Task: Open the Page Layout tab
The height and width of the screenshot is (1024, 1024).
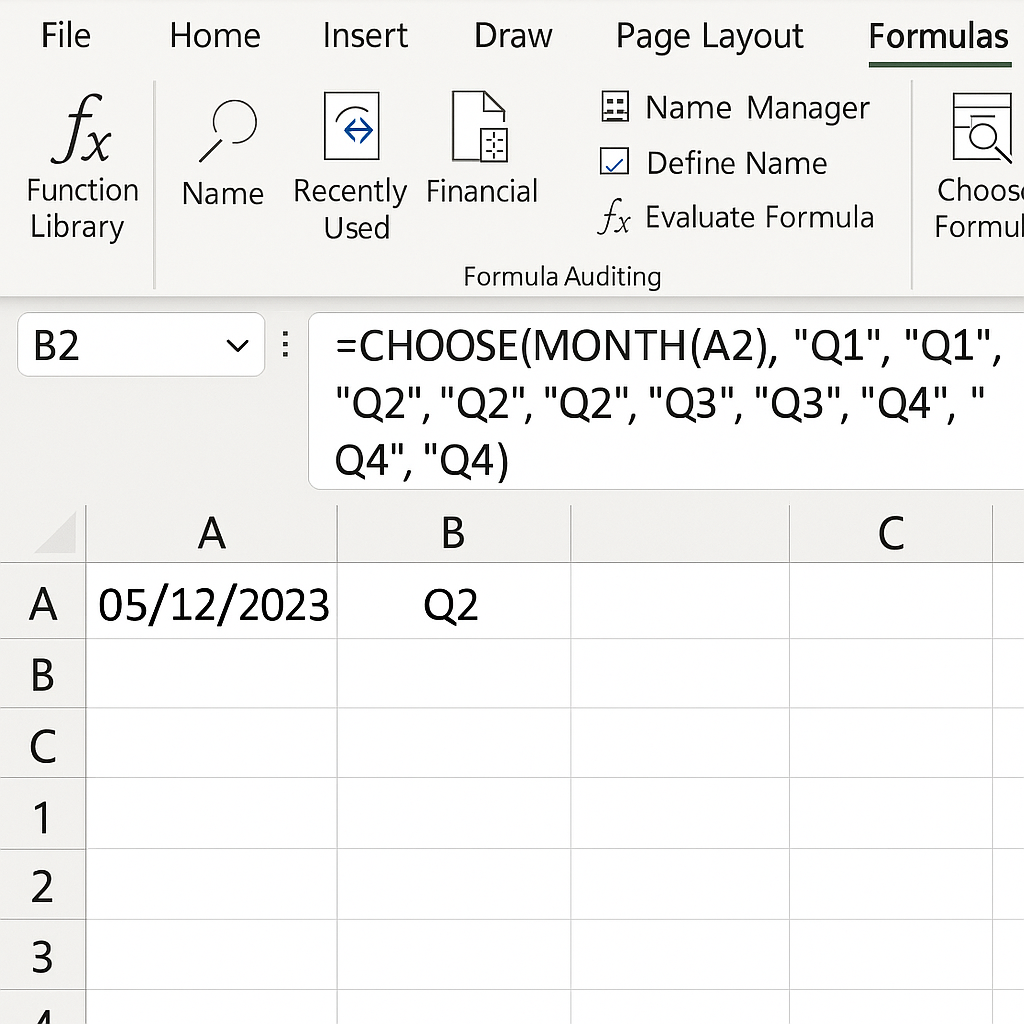Action: pos(709,36)
